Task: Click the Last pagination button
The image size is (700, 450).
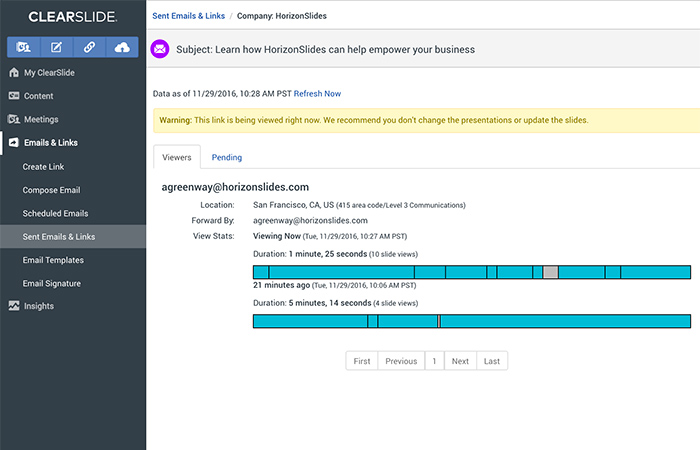Action: (492, 361)
